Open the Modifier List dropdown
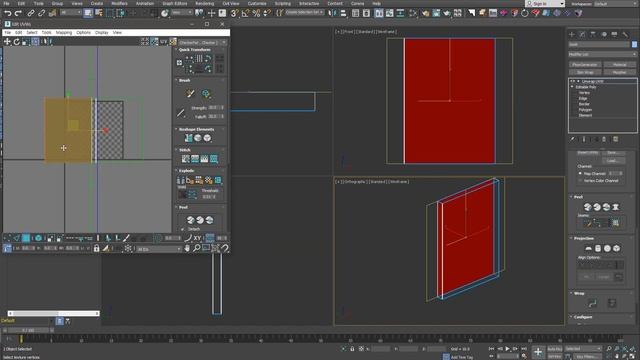The image size is (640, 360). click(602, 54)
